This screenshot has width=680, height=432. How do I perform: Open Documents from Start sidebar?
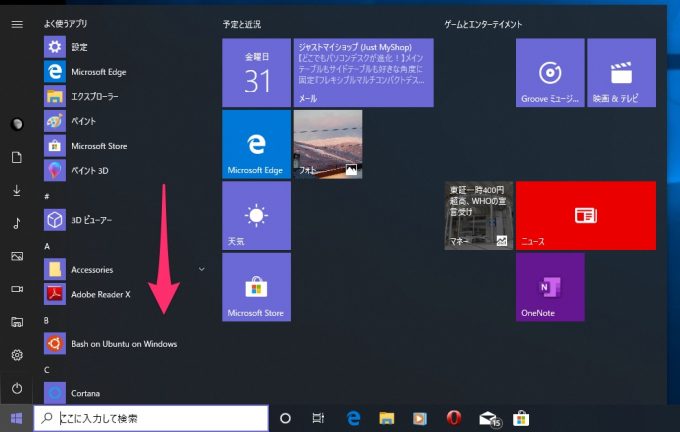click(17, 157)
